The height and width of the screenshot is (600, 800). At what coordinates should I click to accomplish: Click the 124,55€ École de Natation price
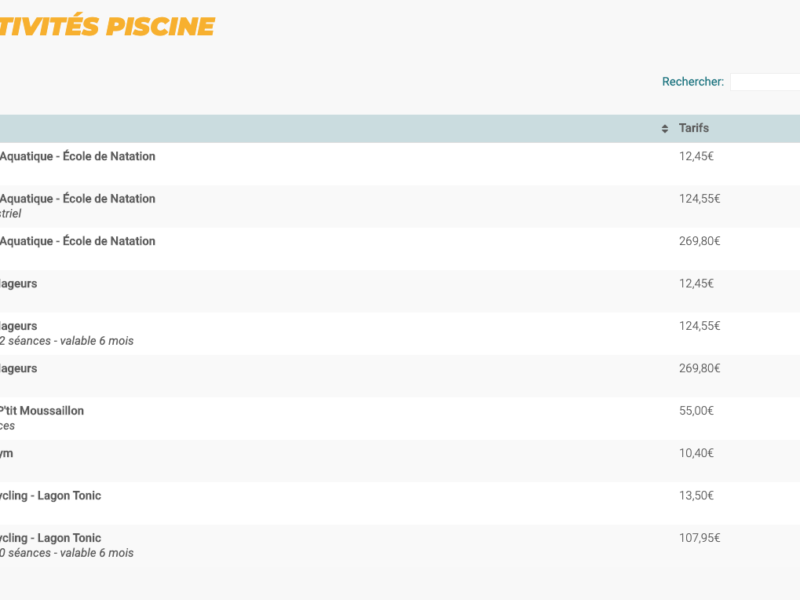point(699,199)
